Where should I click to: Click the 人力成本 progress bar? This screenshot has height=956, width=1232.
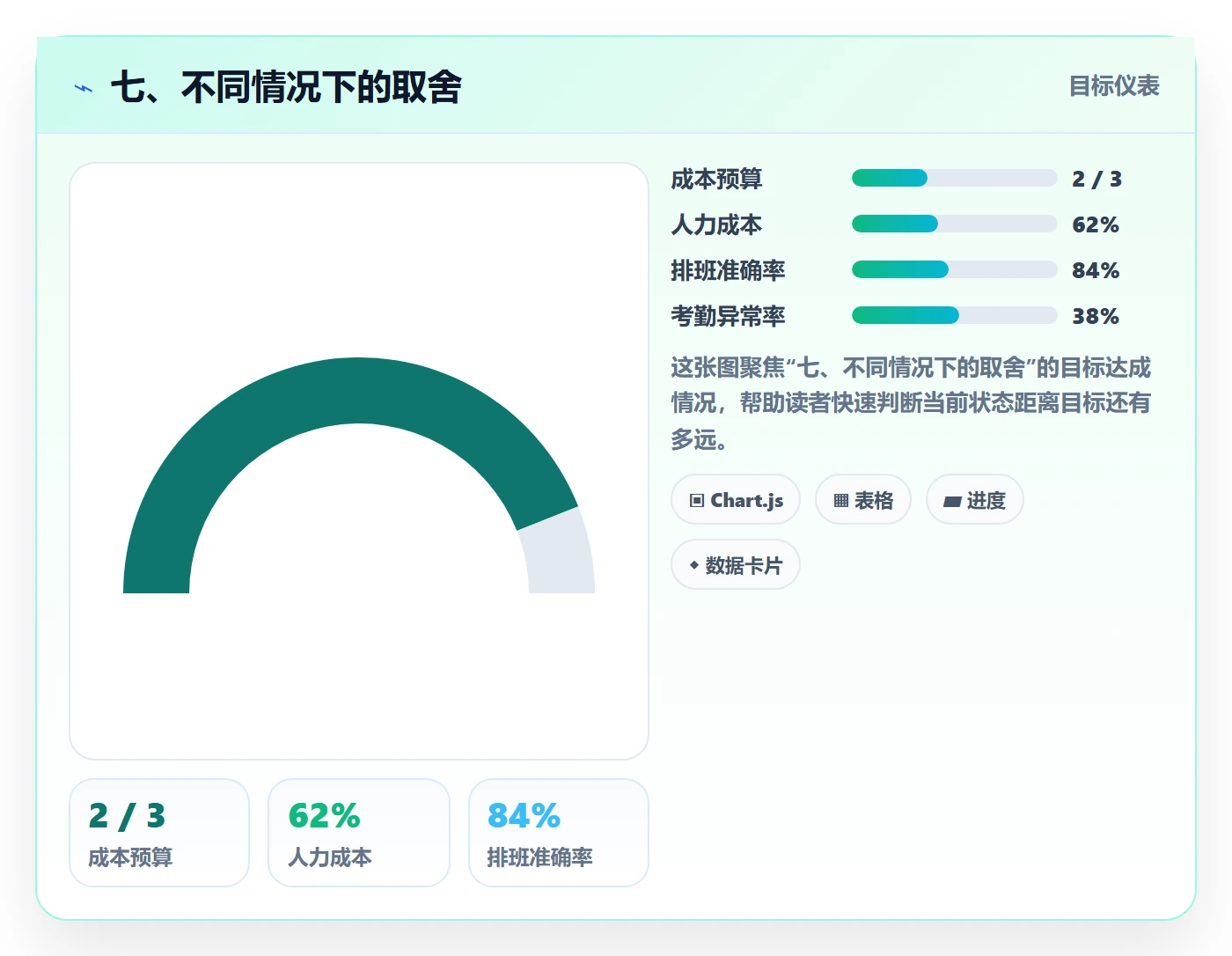tap(955, 224)
